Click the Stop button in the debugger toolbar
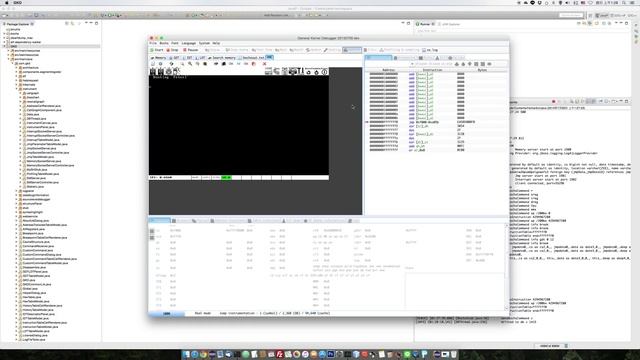Screen dimensions: 640x360 [172, 50]
